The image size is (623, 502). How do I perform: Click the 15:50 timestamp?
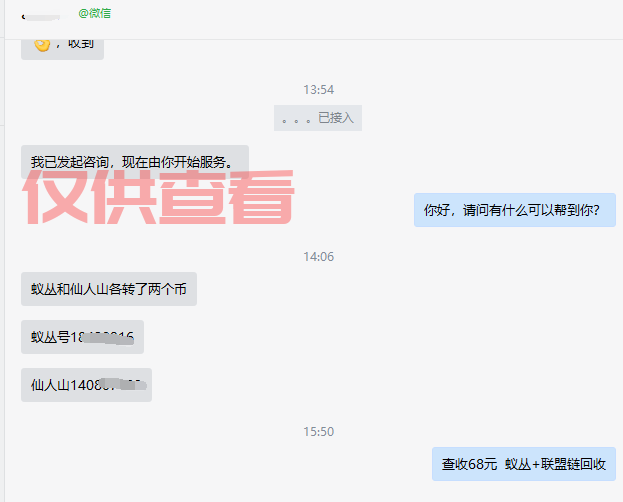(x=319, y=432)
